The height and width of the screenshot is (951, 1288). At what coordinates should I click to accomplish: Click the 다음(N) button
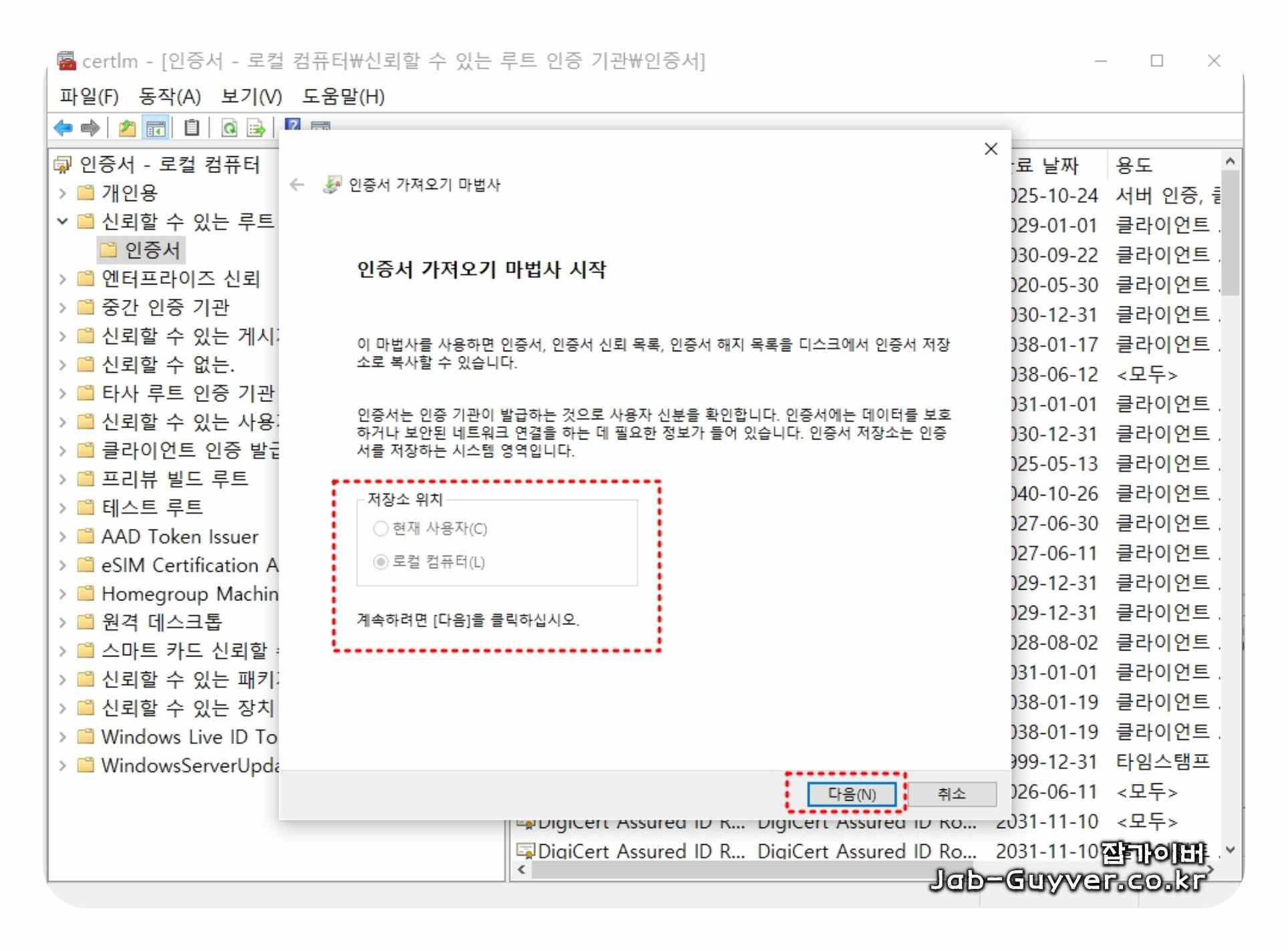tap(850, 794)
